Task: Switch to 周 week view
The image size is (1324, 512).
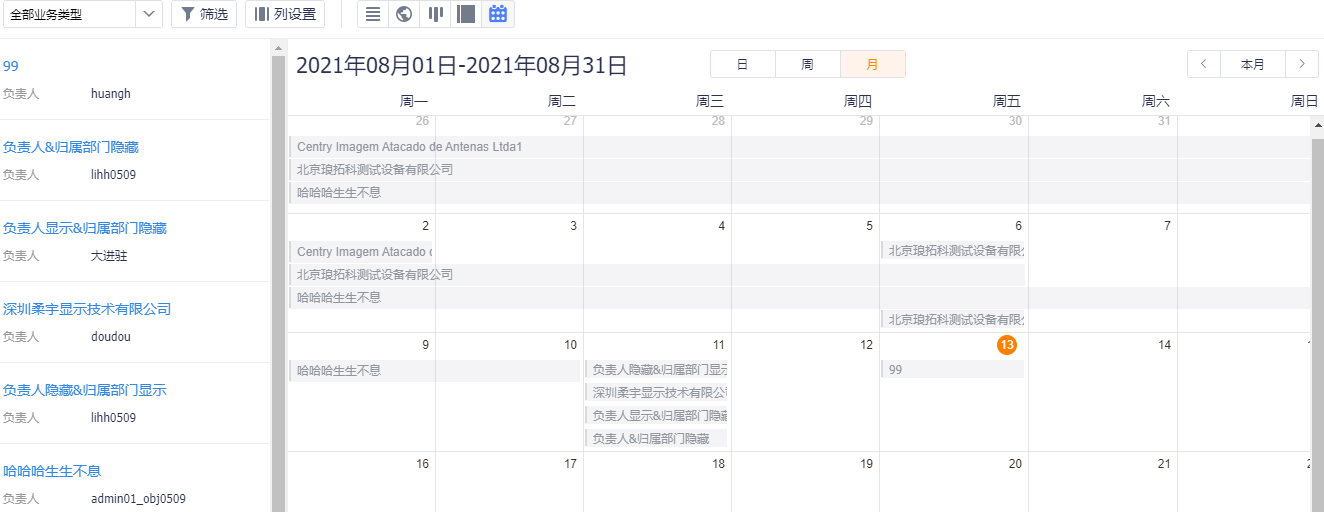Action: 807,64
